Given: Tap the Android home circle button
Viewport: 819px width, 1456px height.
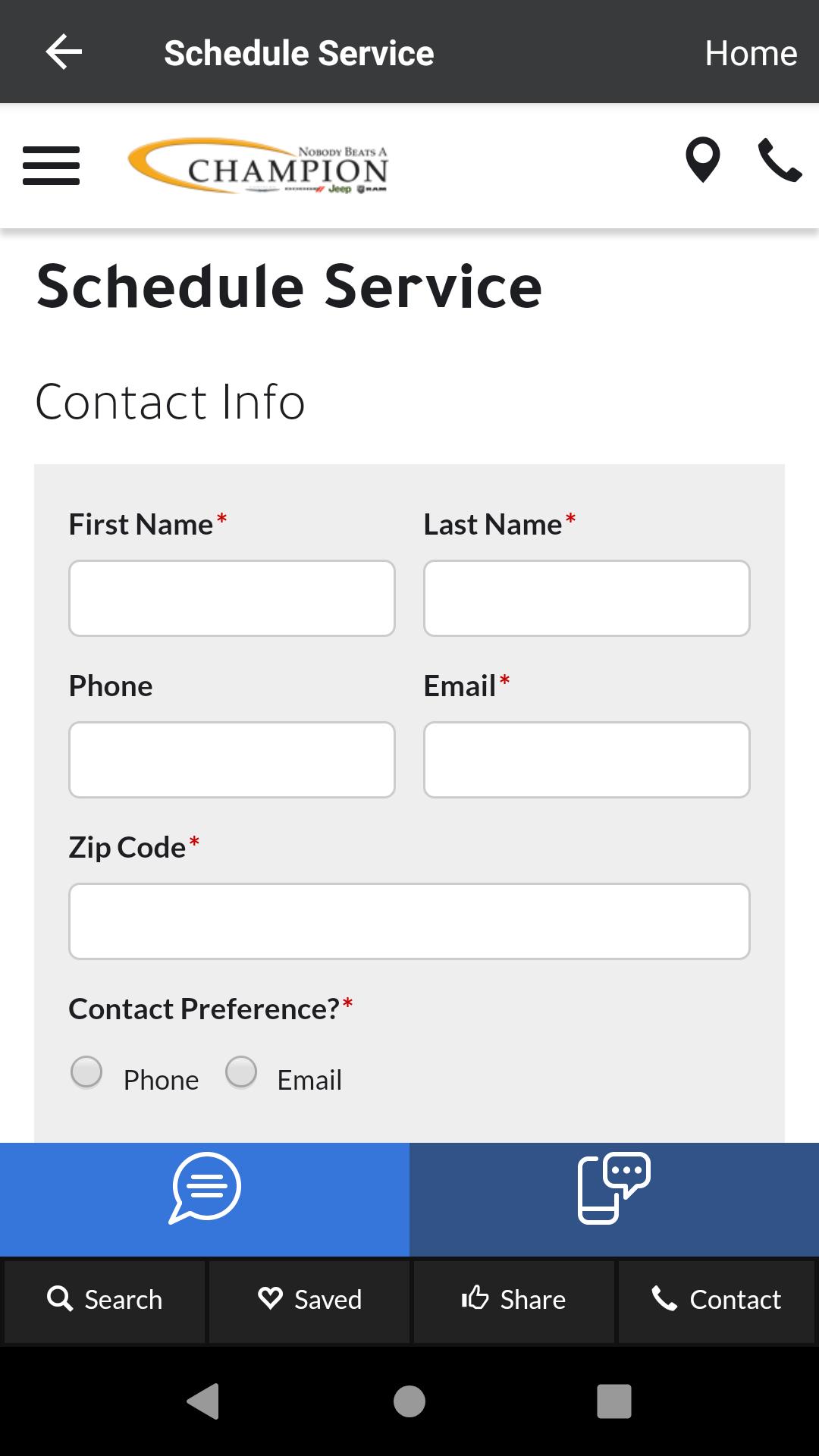Looking at the screenshot, I should (409, 1401).
